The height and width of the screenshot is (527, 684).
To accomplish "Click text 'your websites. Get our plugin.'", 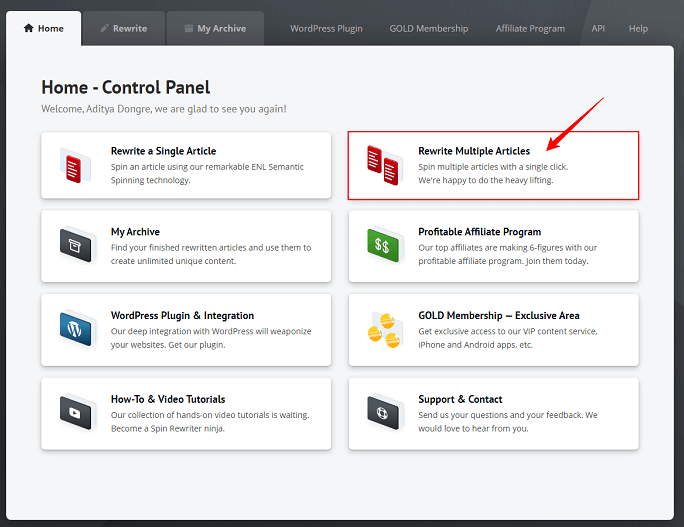I will pos(168,345).
